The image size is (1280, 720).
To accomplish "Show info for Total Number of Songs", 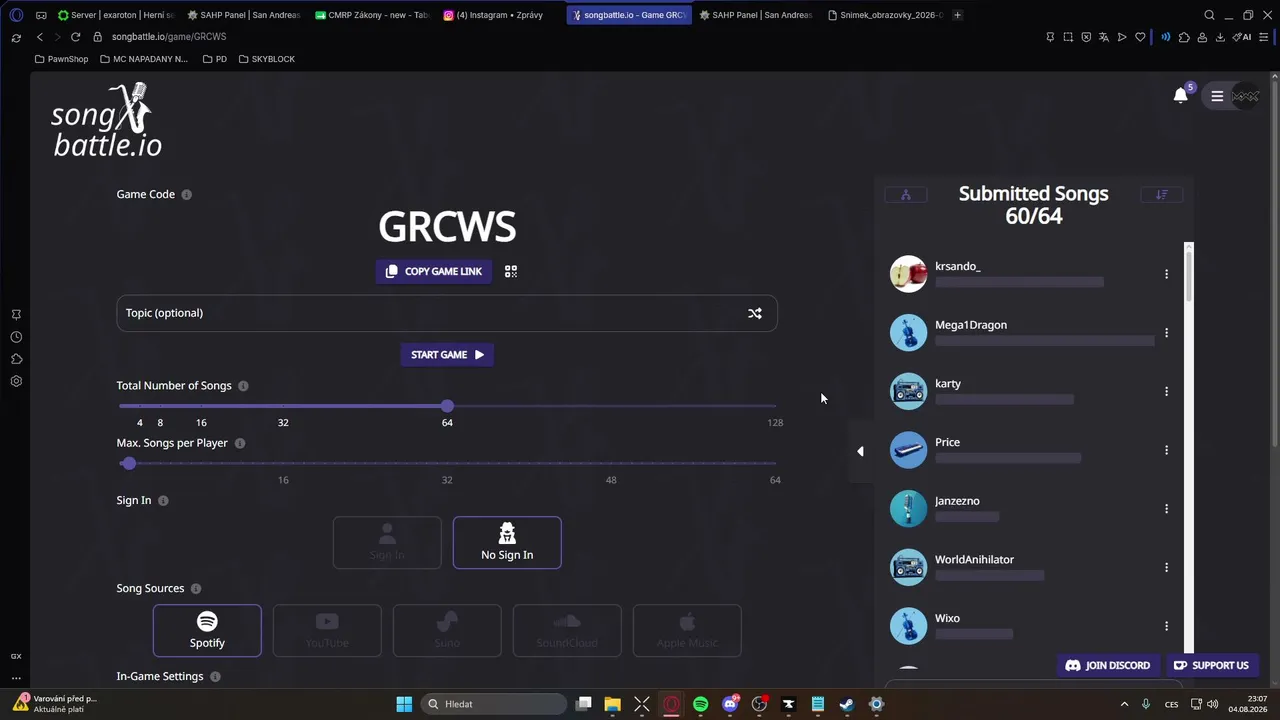I will tap(243, 386).
